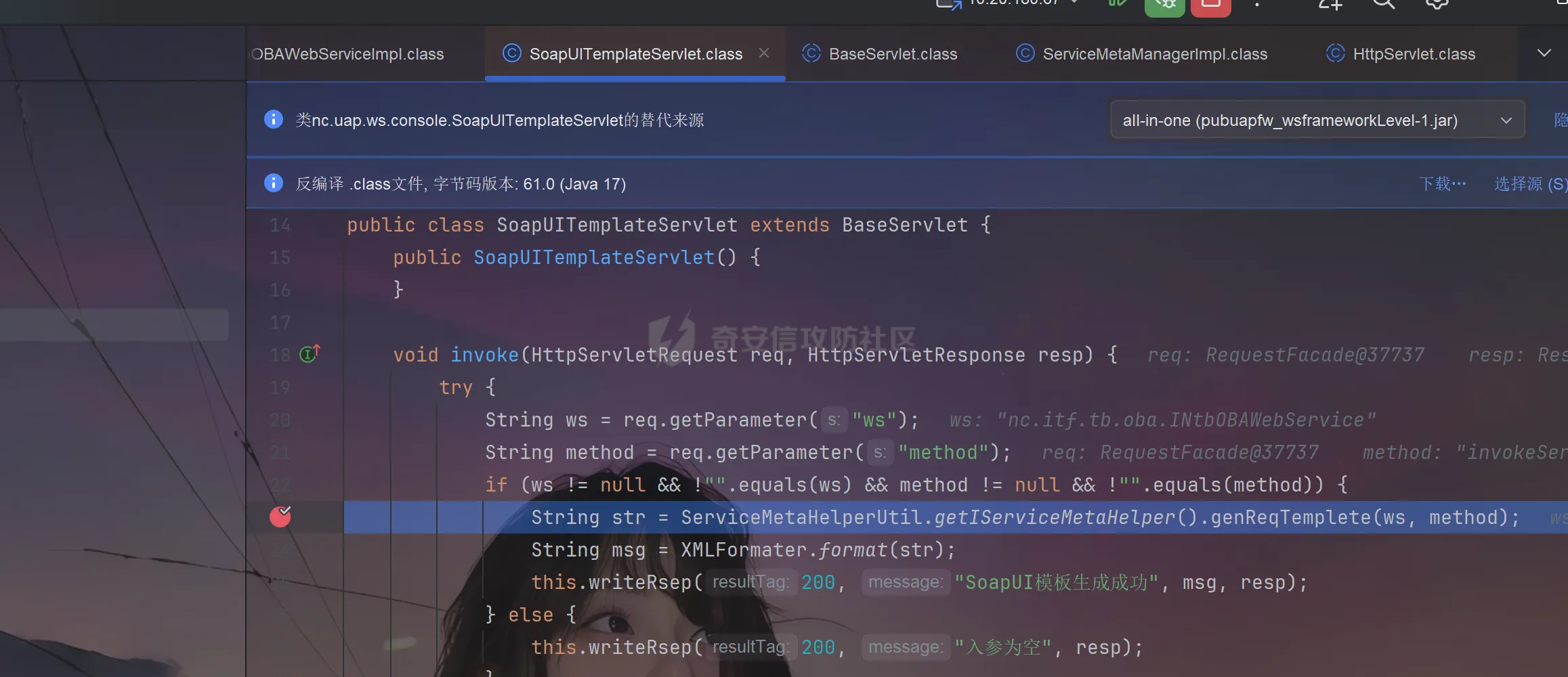Click the info icon beside decompiled class notice
1568x677 pixels.
tap(274, 183)
